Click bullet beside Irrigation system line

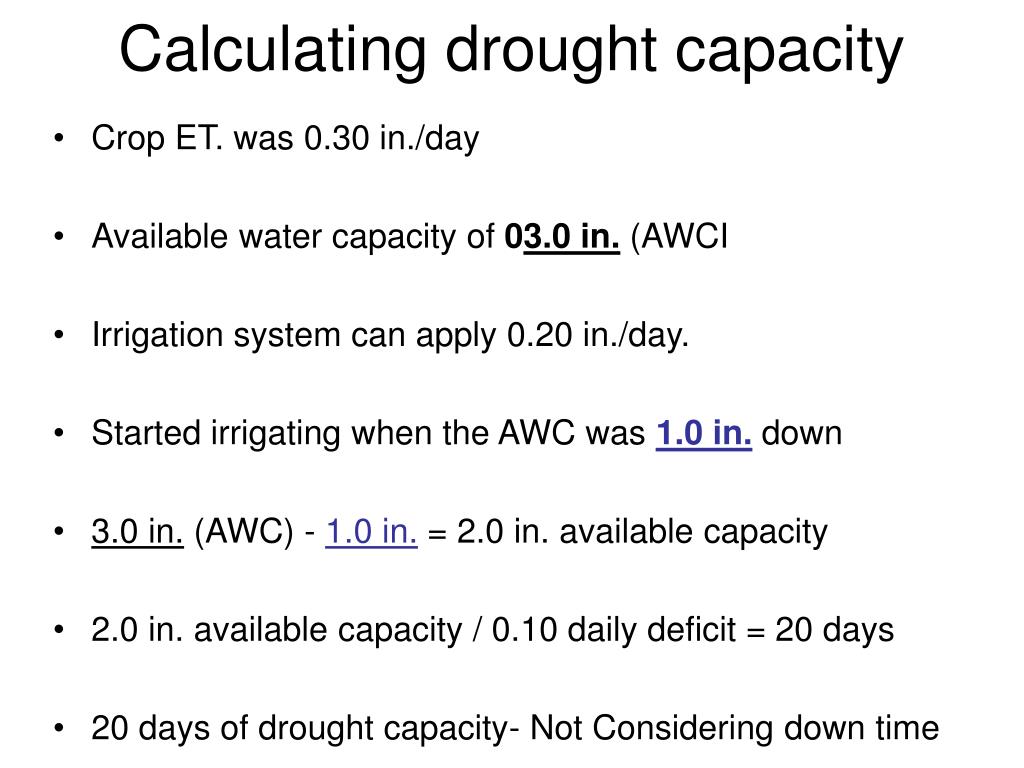[59, 335]
